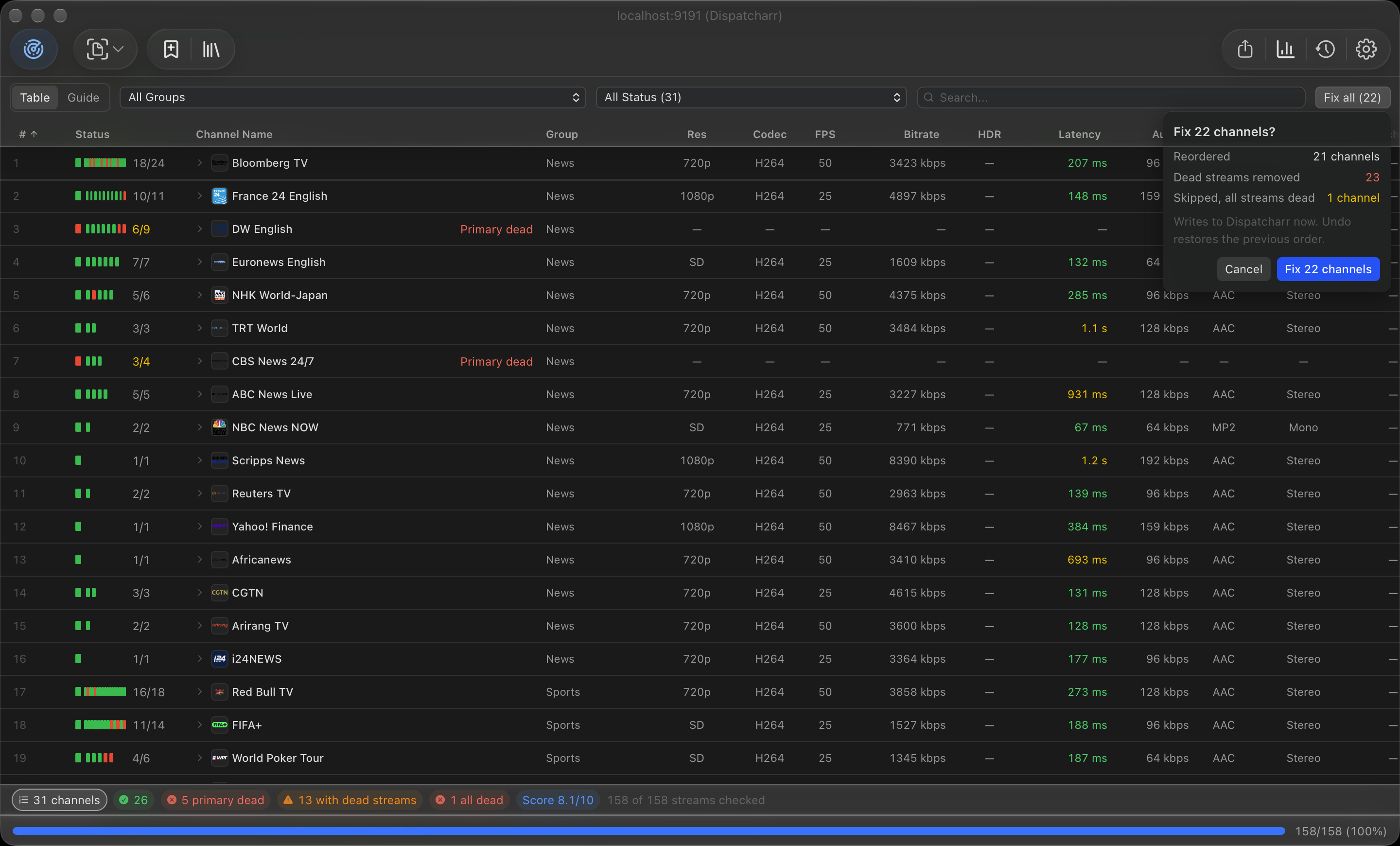
Task: Click the share export icon
Action: 1245,49
